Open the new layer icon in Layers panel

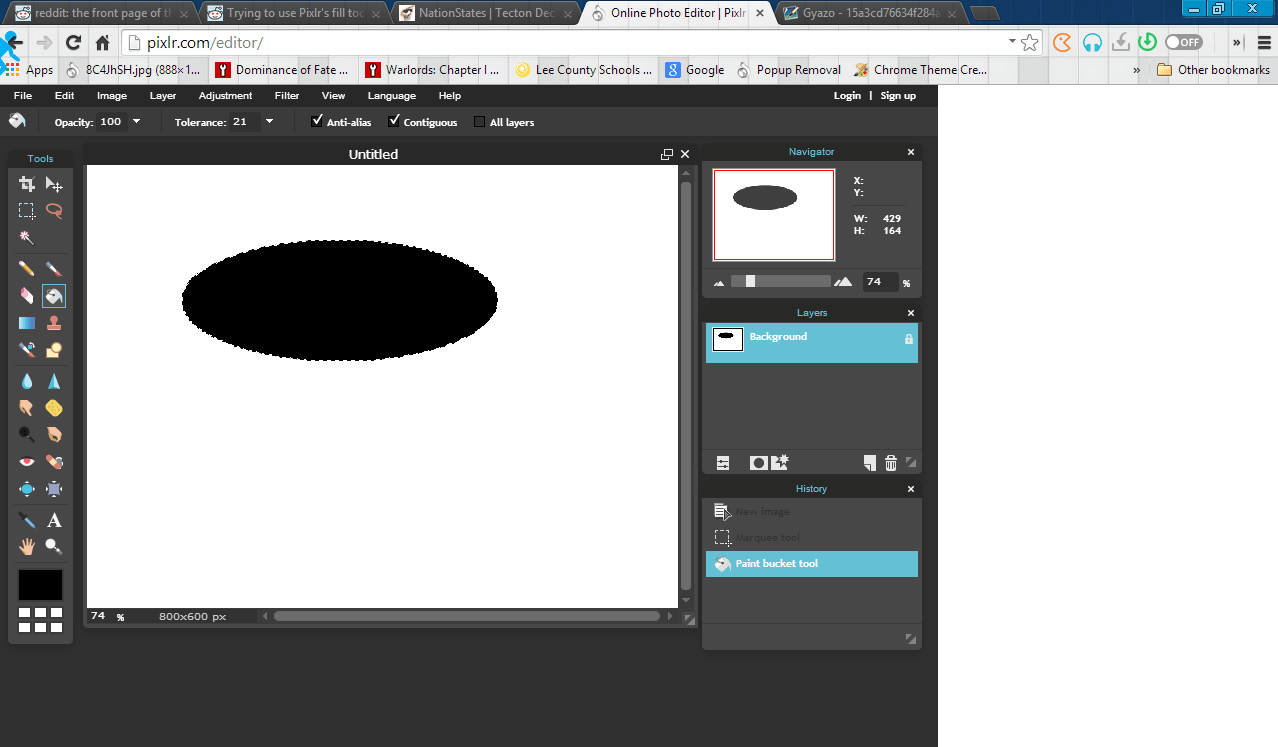pyautogui.click(x=868, y=462)
